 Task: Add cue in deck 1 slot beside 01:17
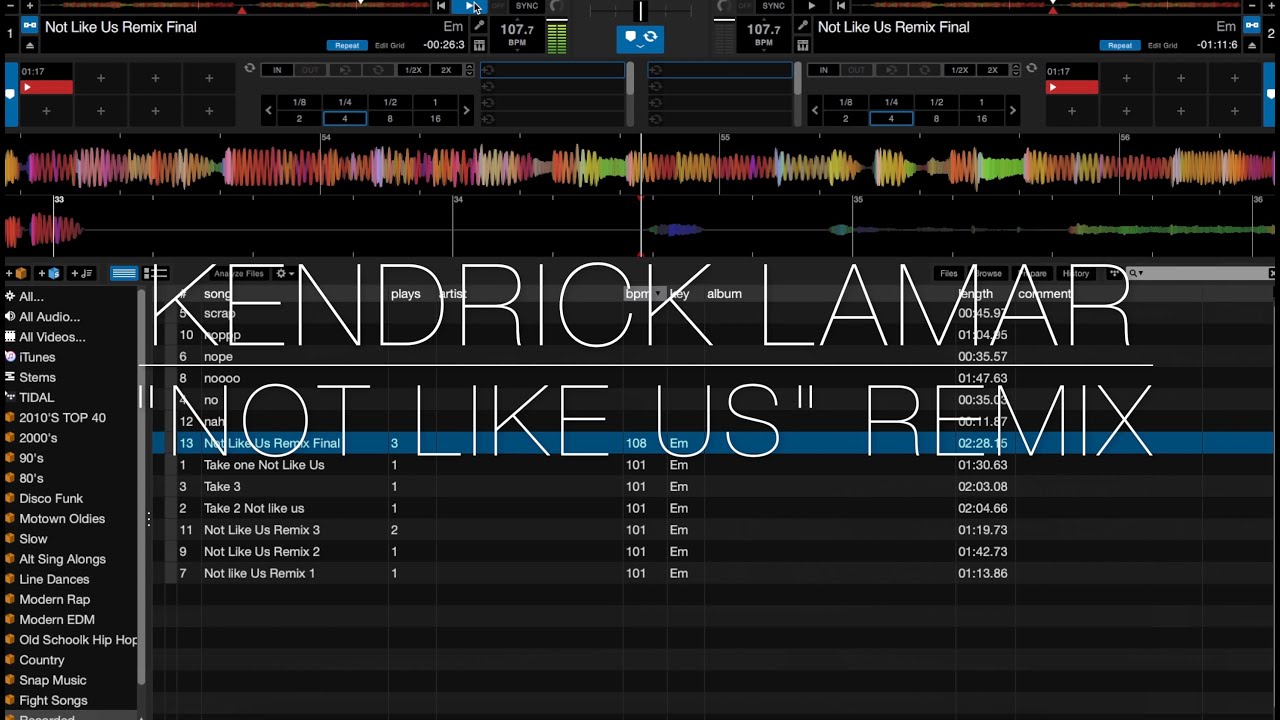point(101,78)
